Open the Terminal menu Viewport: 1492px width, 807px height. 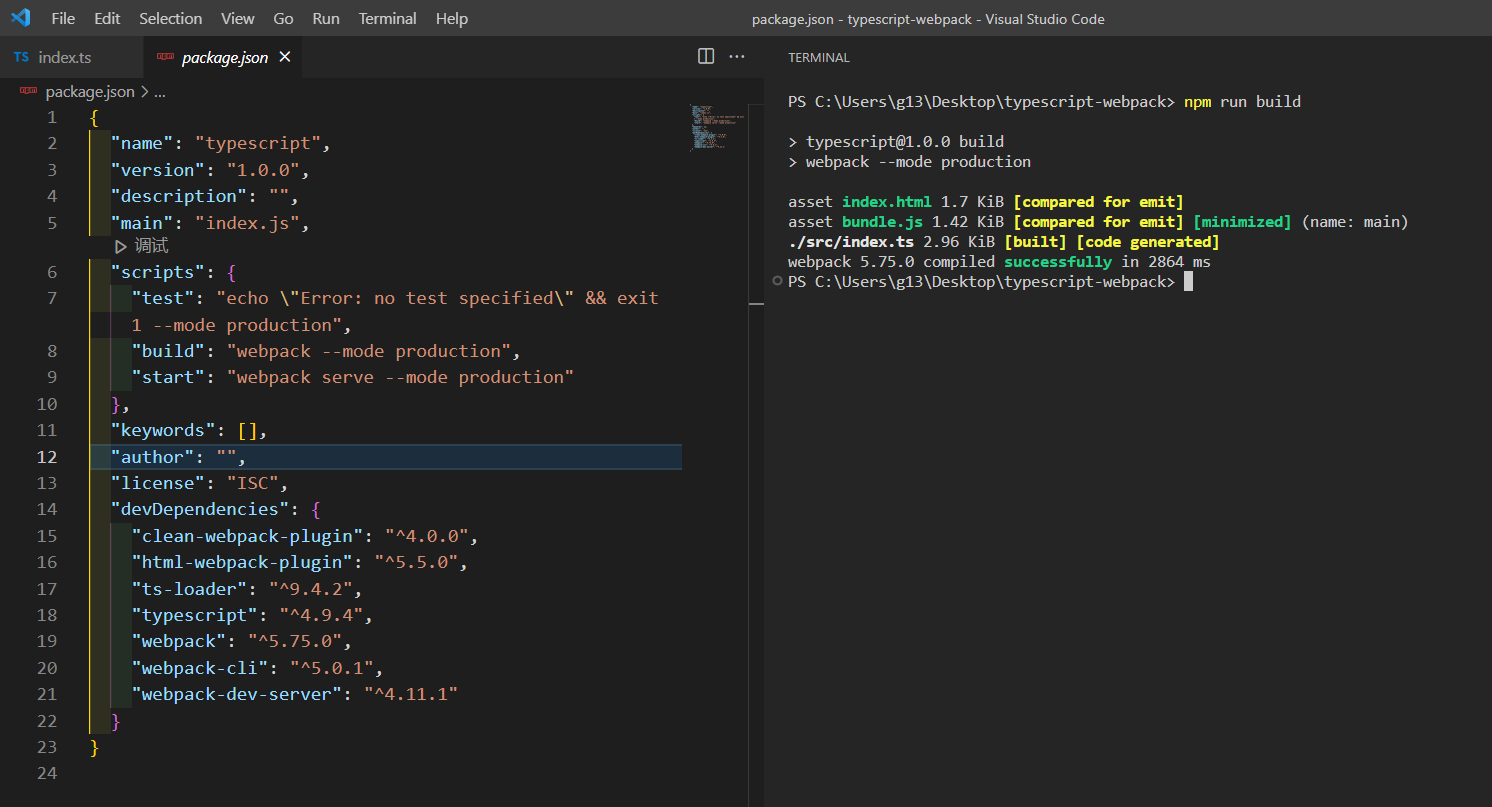pos(388,19)
